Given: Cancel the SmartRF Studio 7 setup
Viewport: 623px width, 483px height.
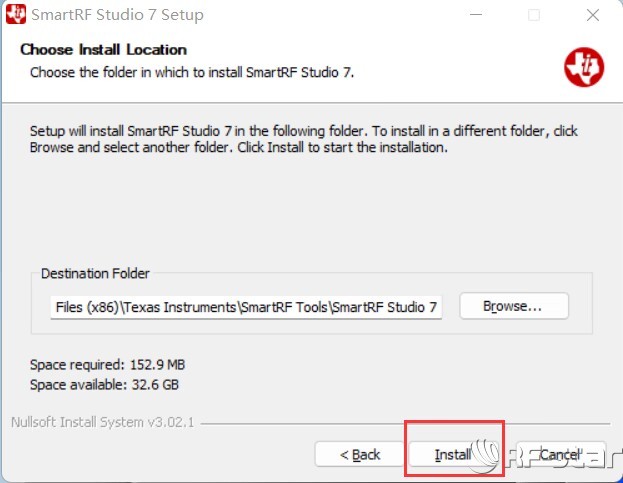Looking at the screenshot, I should 561,454.
